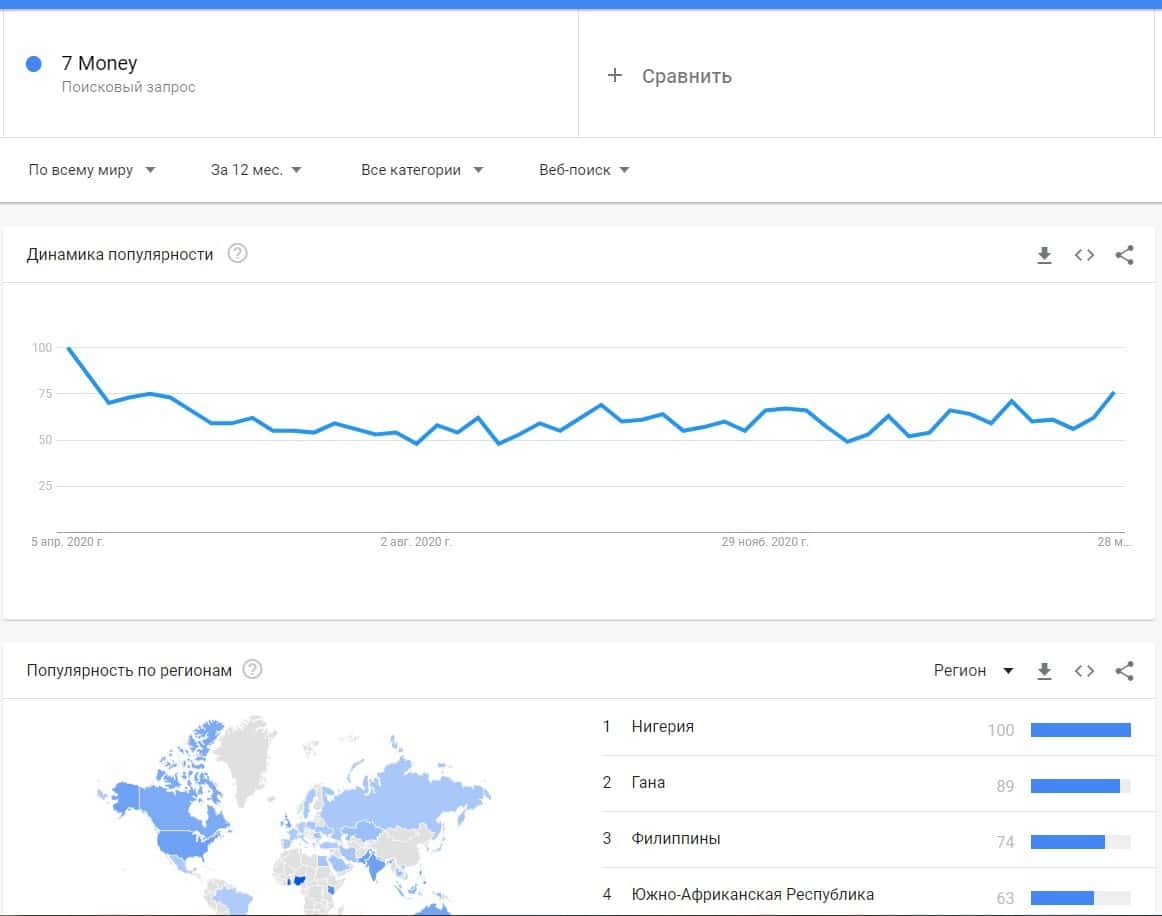Select Филиппины in the region ranking
The image size is (1162, 916).
(675, 839)
